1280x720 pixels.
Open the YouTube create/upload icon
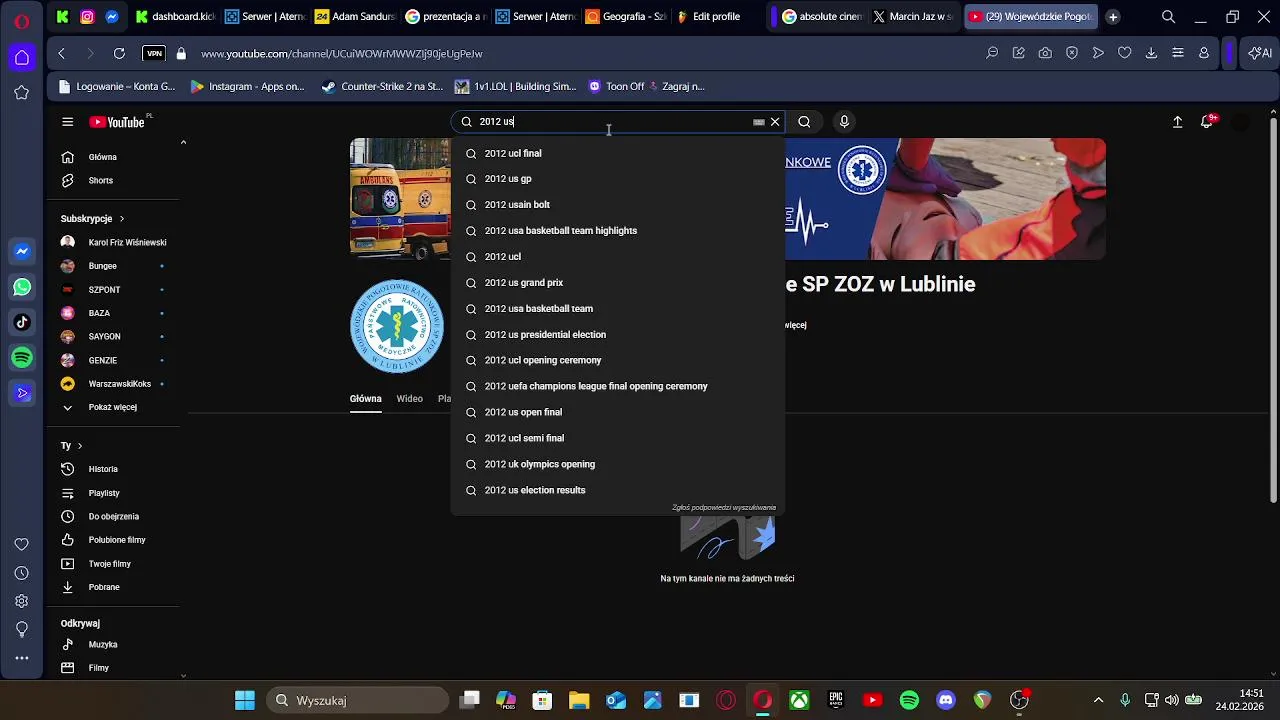1178,122
